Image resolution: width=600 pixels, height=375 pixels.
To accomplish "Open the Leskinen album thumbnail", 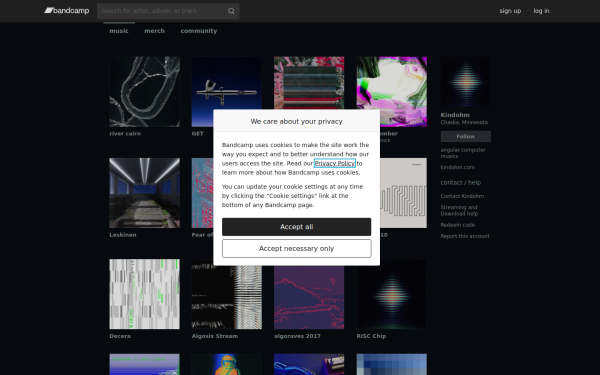I will (144, 193).
